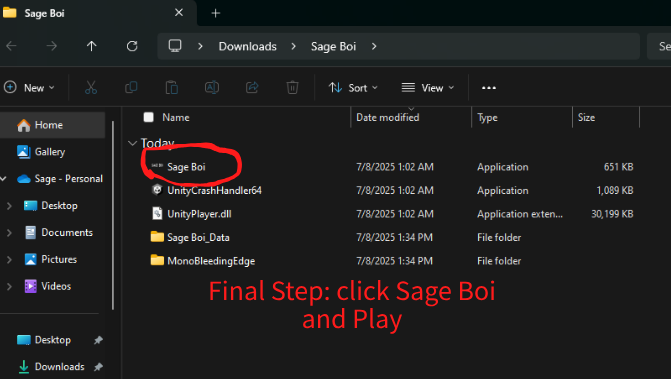Click Sage Boi breadcrumb in address bar
The width and height of the screenshot is (671, 379).
[333, 46]
